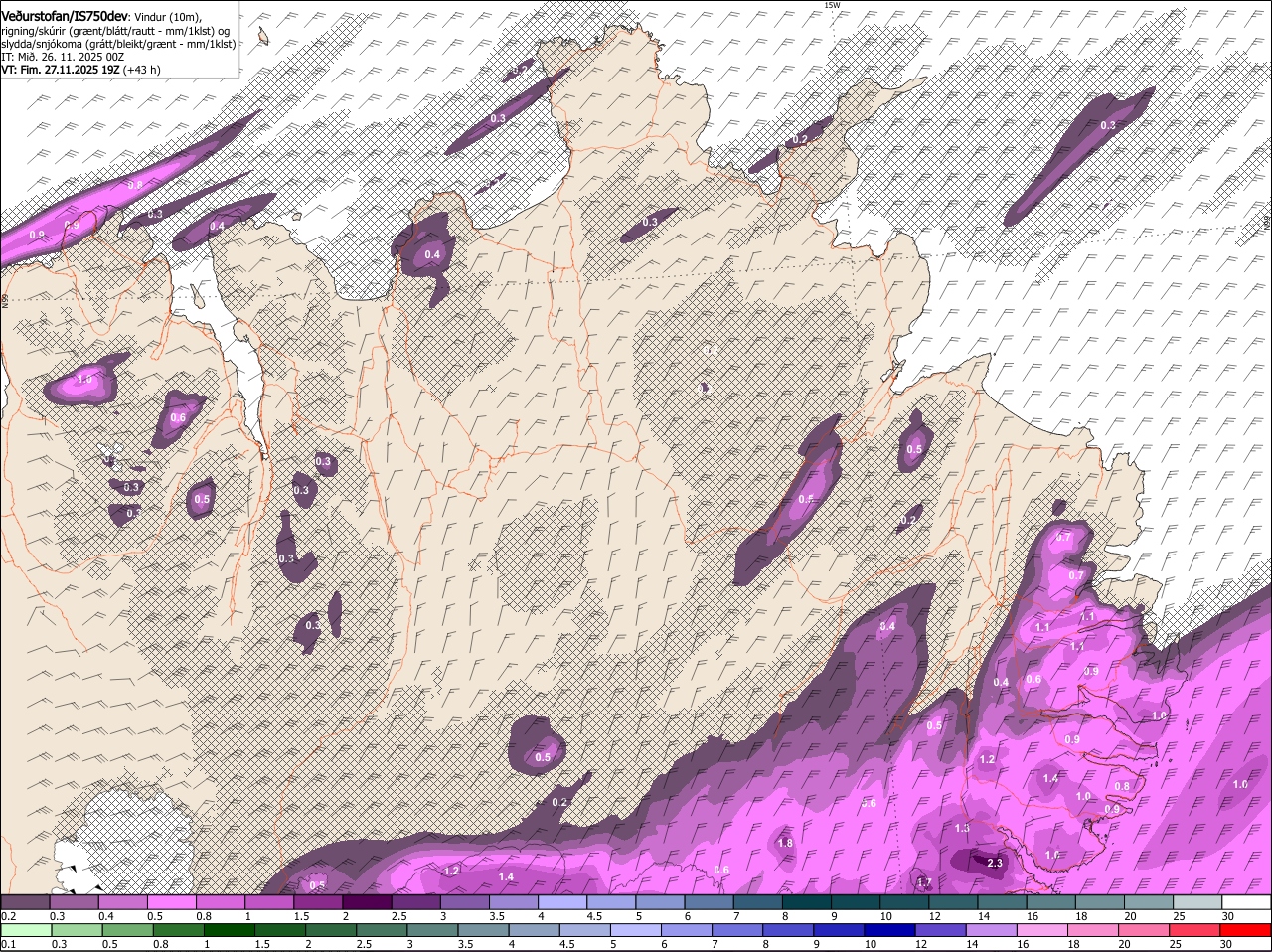Click top legend swatch between 25 and 30
1272x952 pixels.
pyautogui.click(x=1198, y=901)
